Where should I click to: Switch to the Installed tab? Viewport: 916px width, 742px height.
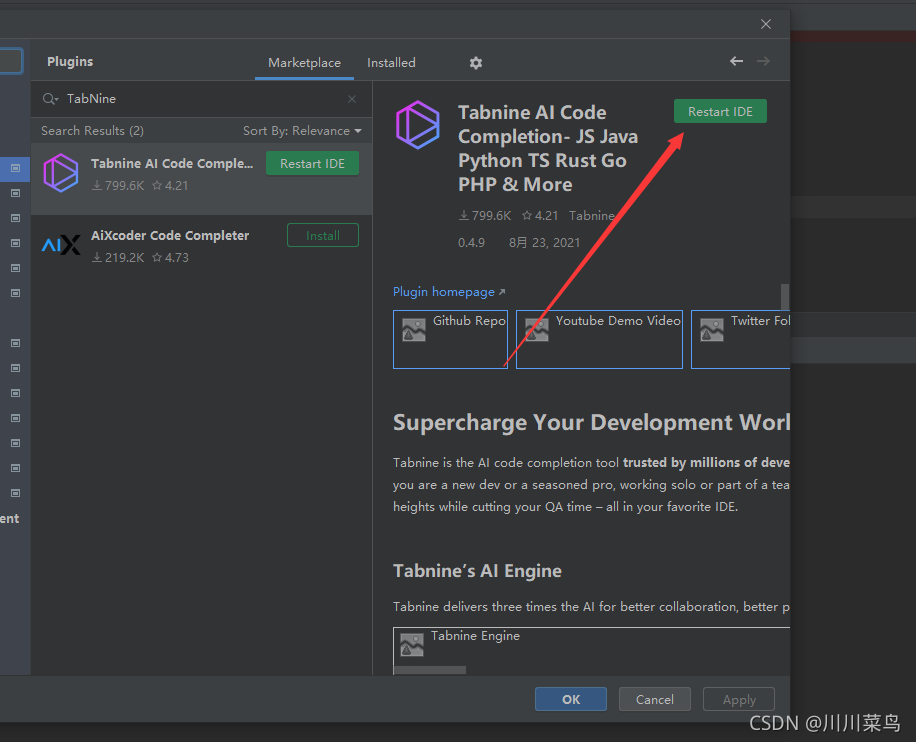[x=391, y=63]
